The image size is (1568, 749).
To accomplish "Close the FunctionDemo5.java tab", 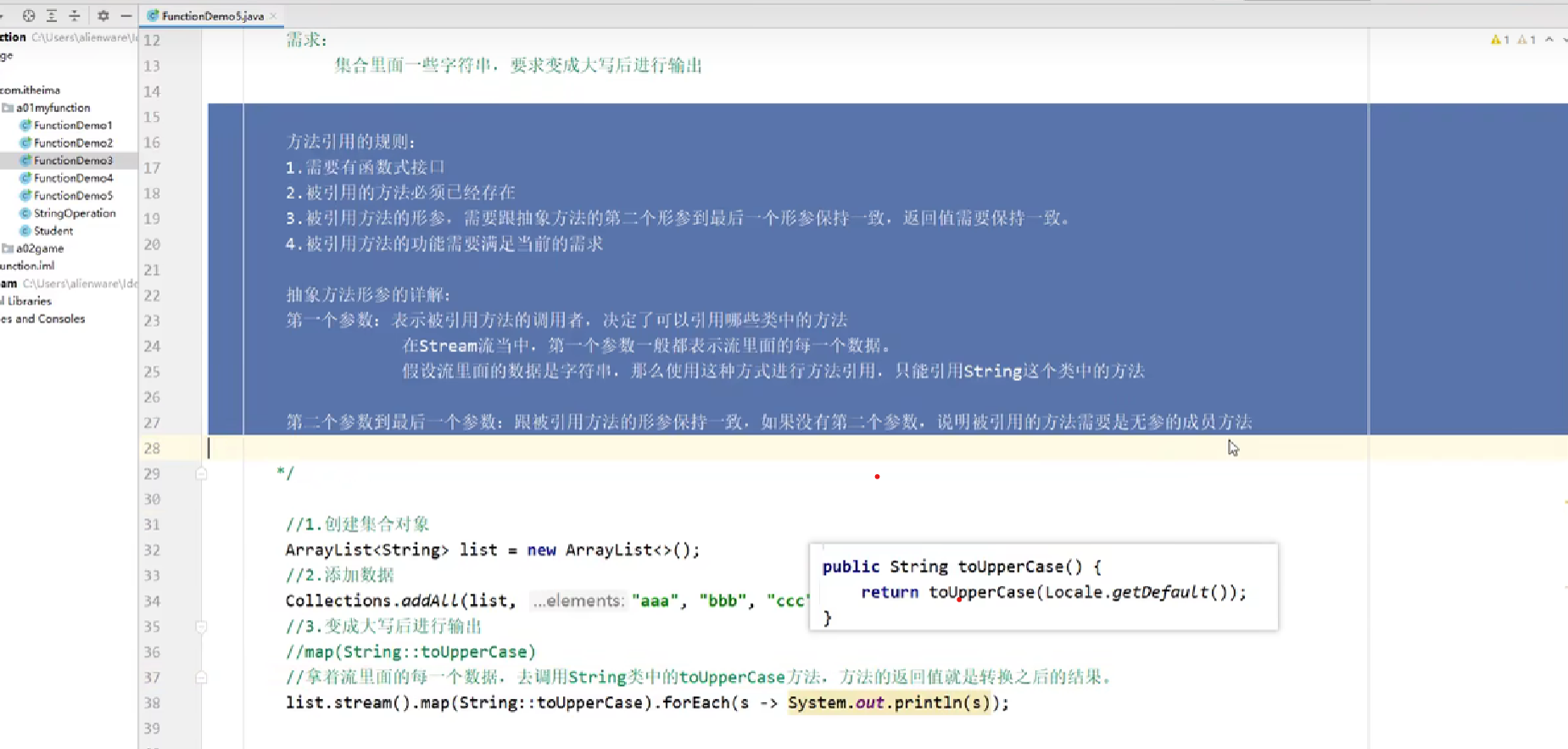I will [273, 16].
